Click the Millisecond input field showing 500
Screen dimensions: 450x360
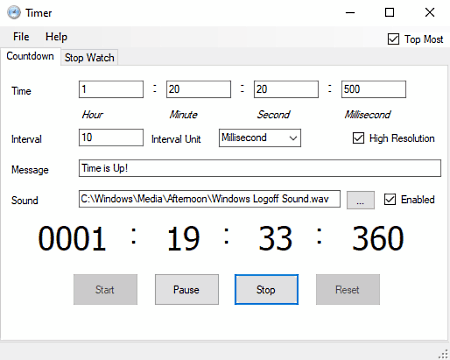pos(373,89)
